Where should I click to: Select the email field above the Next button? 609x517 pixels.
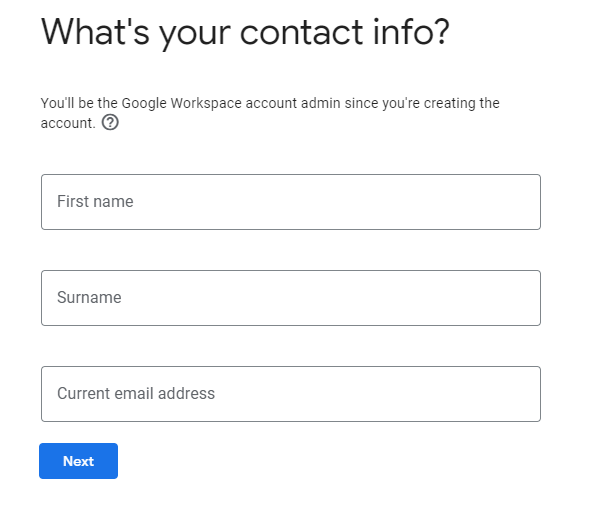point(291,394)
